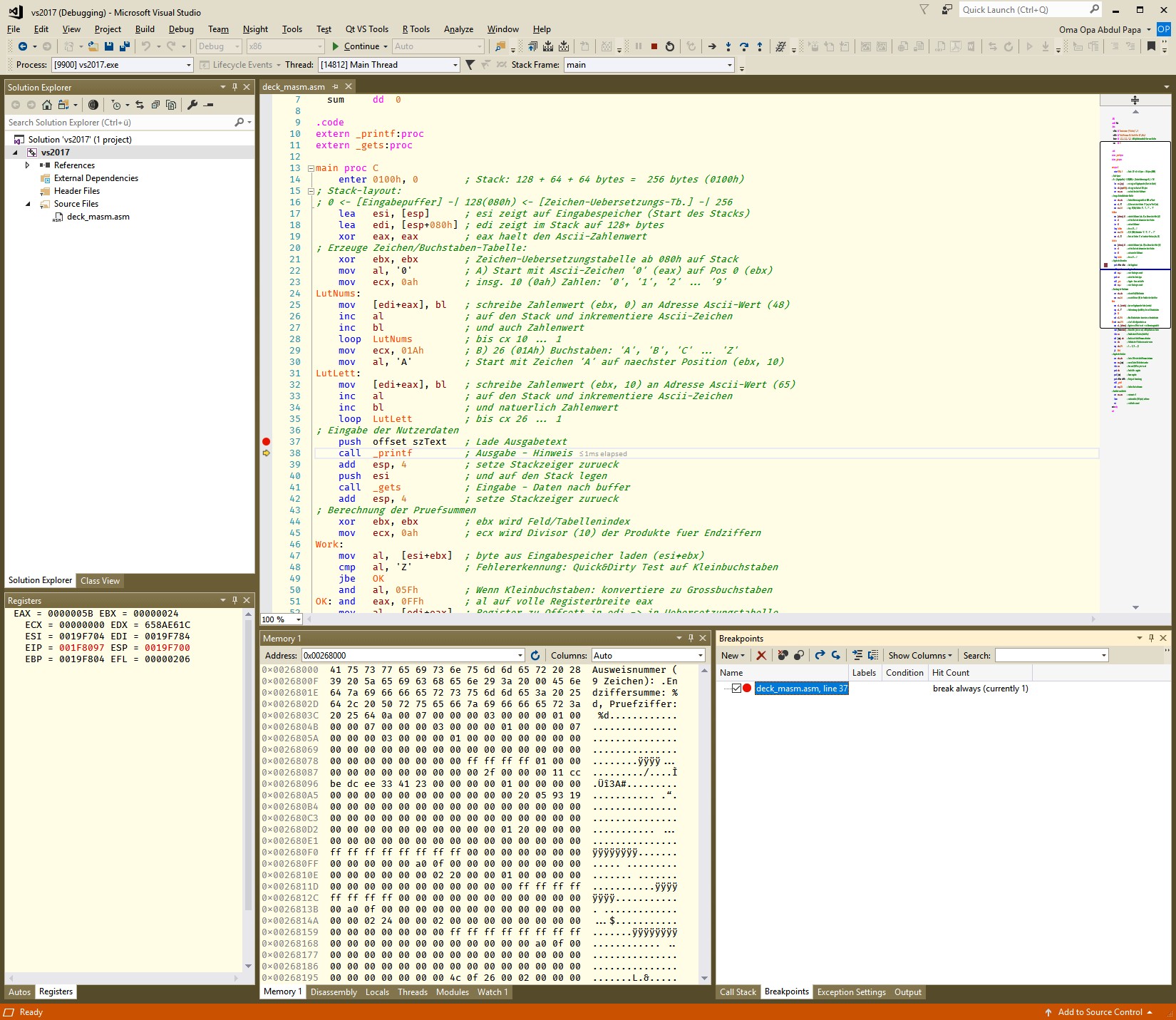1176x1020 pixels.
Task: Click the Navigate Backward icon
Action: [23, 46]
